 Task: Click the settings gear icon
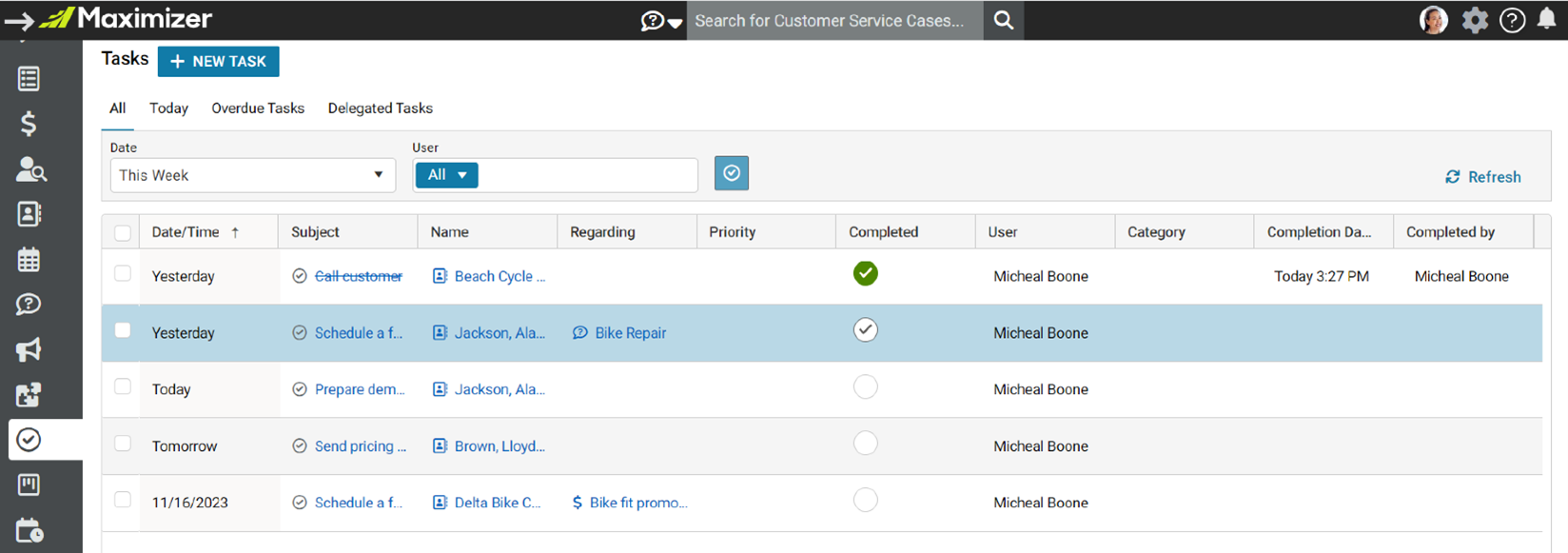click(x=1475, y=20)
